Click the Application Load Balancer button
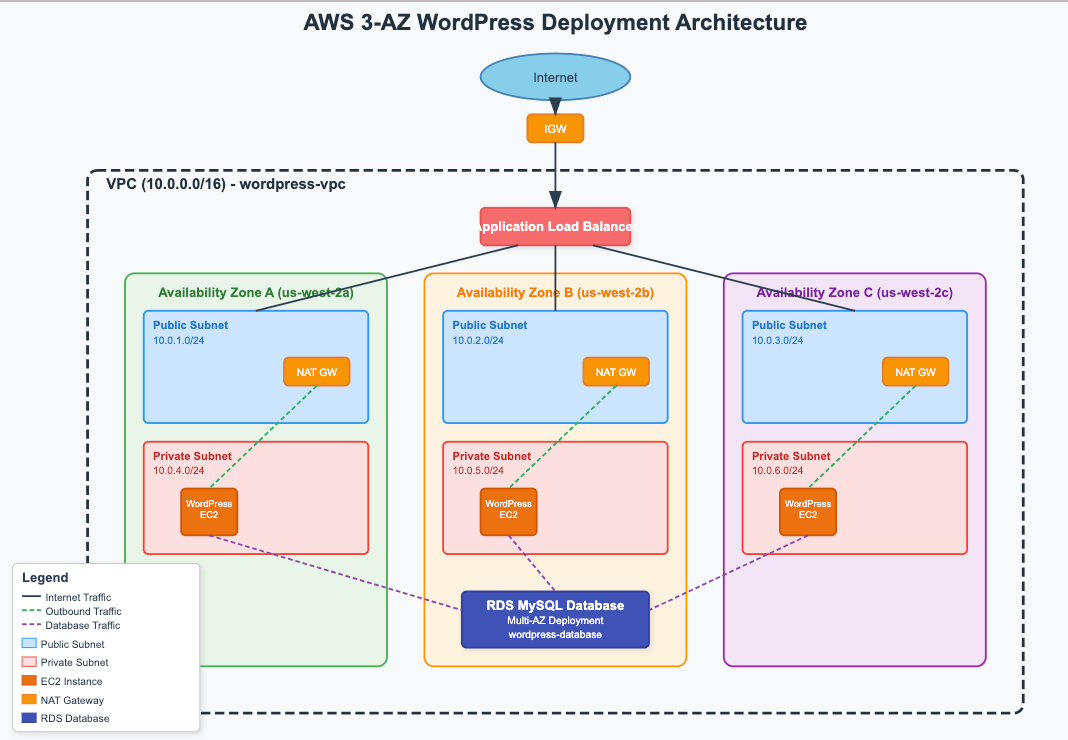The image size is (1068, 740). coord(555,227)
